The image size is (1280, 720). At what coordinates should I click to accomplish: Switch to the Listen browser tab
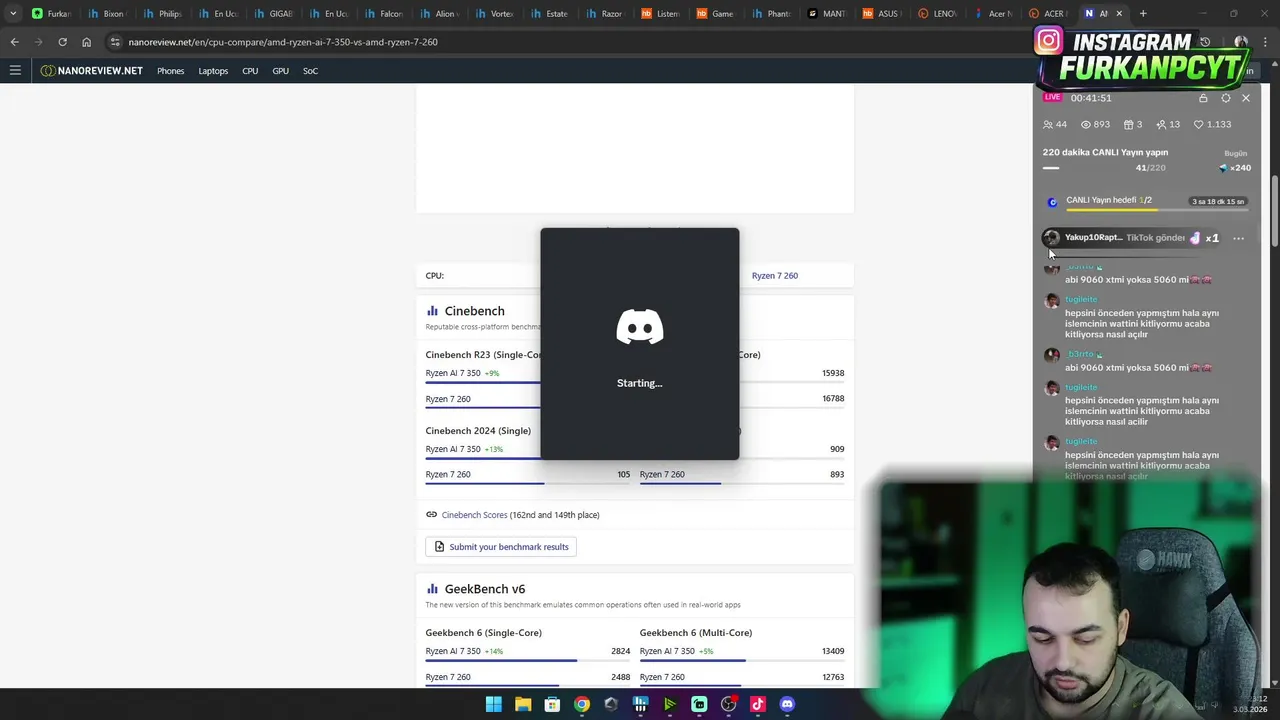(660, 14)
